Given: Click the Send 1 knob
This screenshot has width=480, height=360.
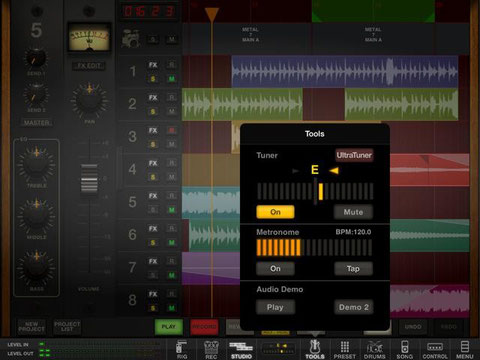Looking at the screenshot, I should [36, 59].
